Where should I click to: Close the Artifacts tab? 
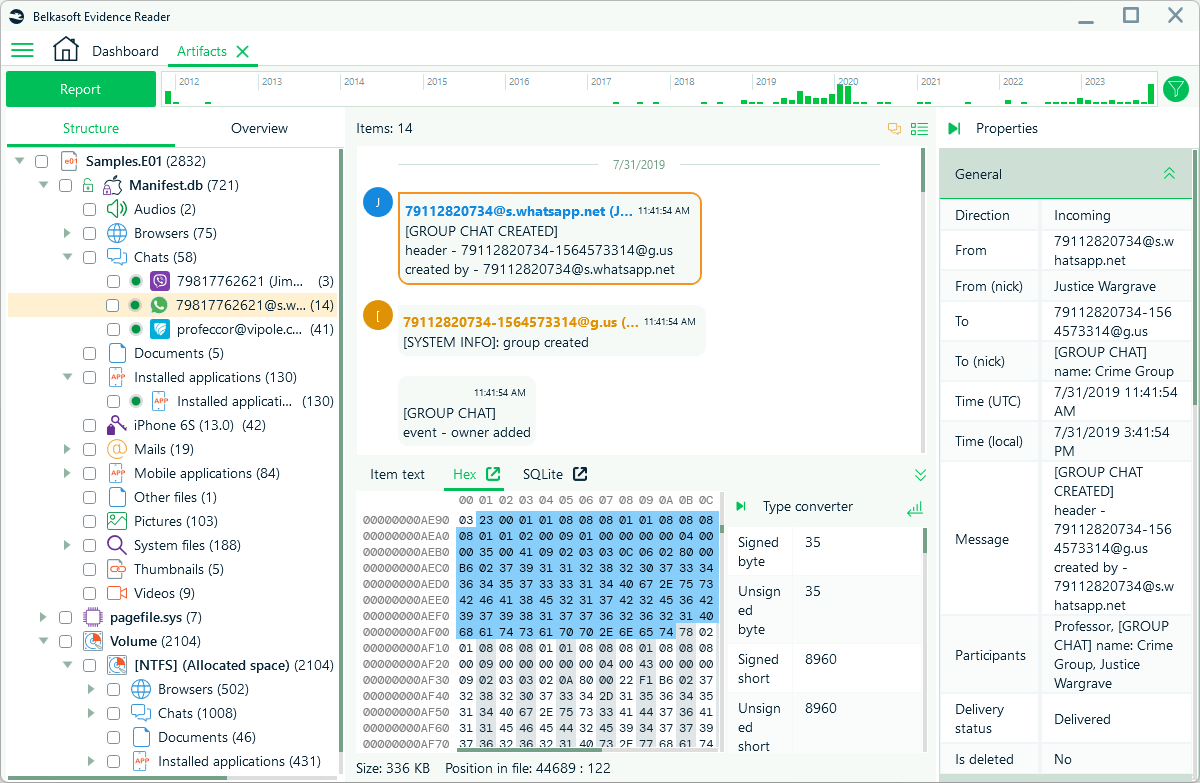[x=242, y=51]
